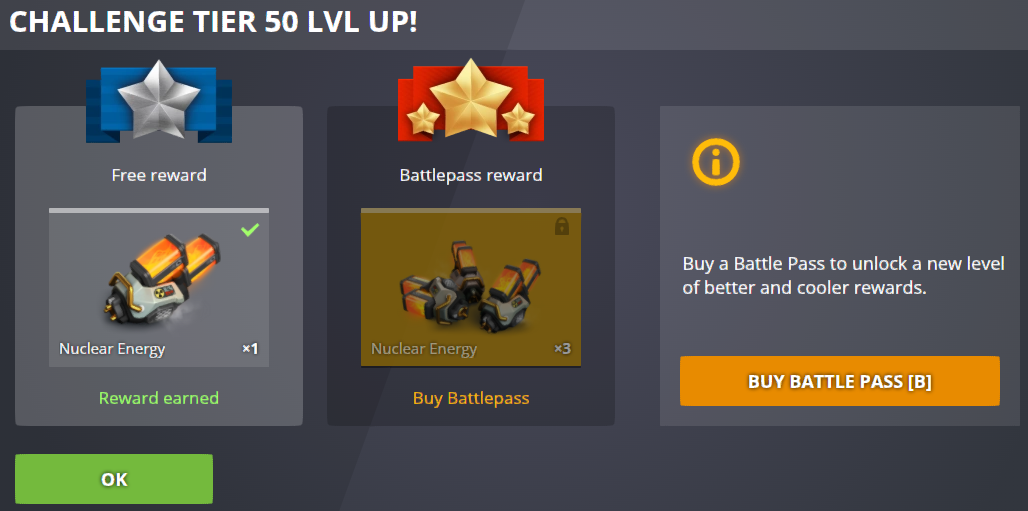The width and height of the screenshot is (1028, 511).
Task: Click the small left gold star
Action: (423, 119)
